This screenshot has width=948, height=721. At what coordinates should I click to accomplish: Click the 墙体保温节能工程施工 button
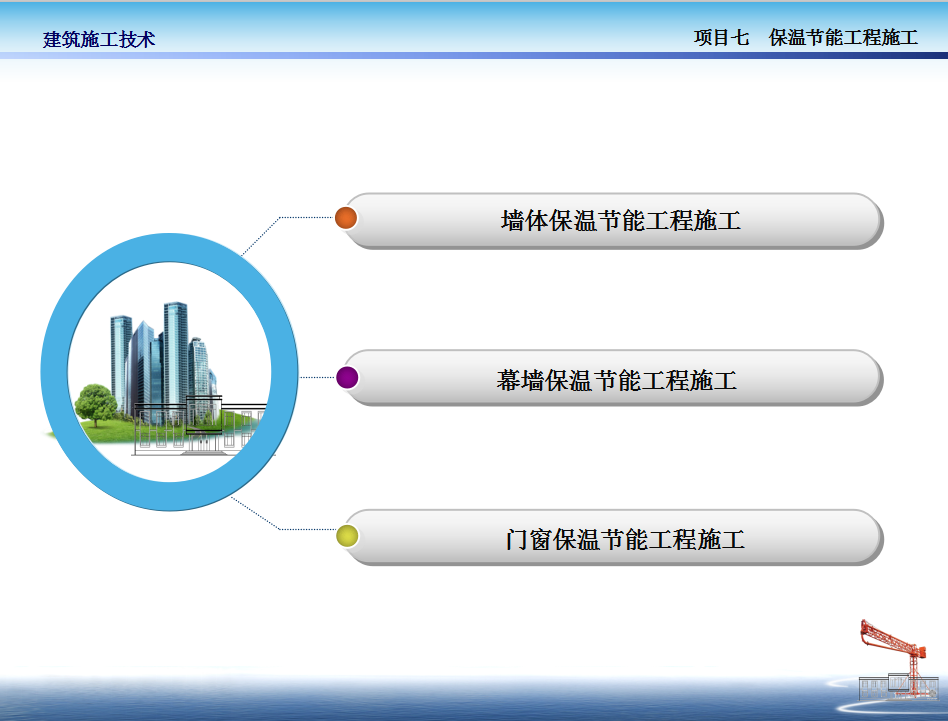[x=614, y=221]
